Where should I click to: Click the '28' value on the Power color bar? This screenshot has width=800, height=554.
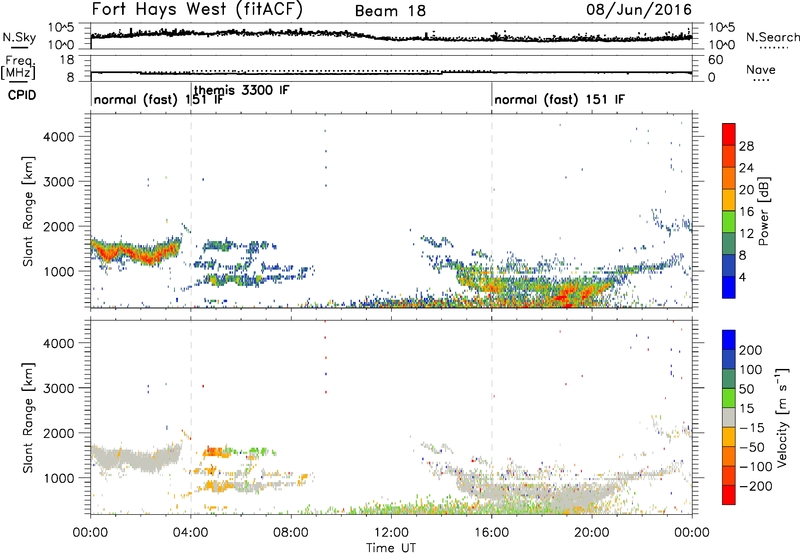tap(746, 146)
